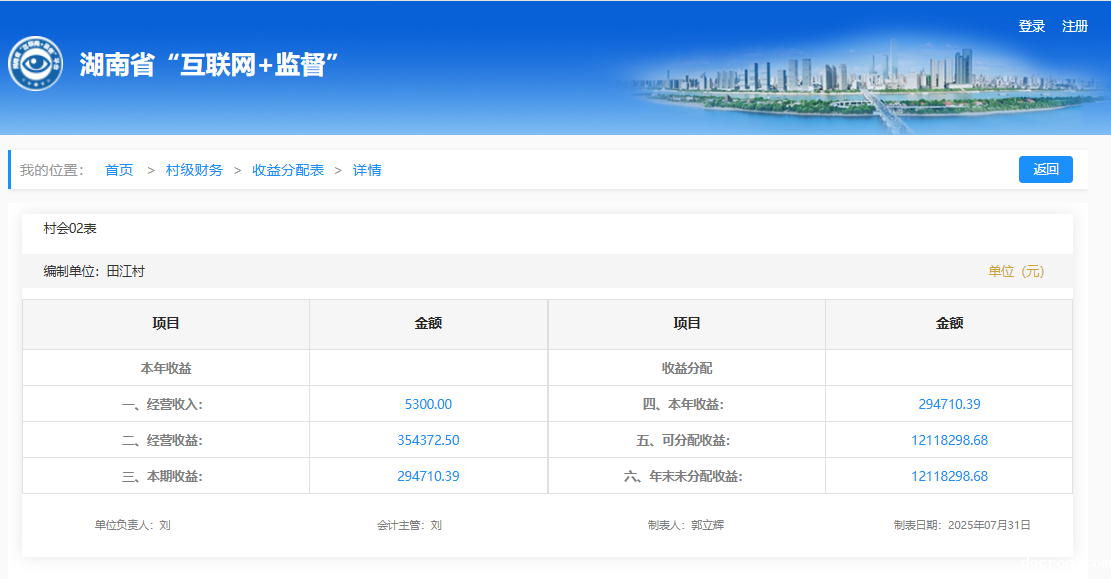Open the 五、可分配收益 amount value
The width and height of the screenshot is (1111, 579).
coord(949,440)
